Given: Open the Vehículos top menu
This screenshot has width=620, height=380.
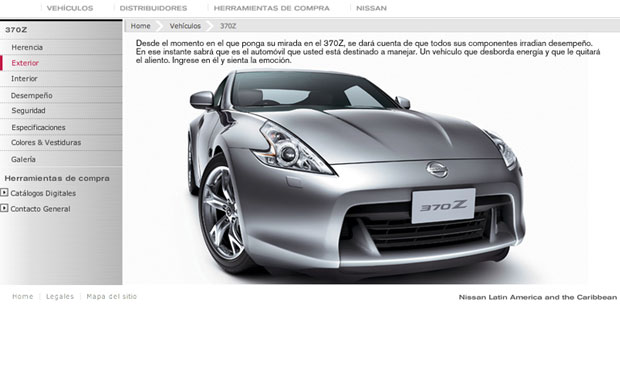Looking at the screenshot, I should point(70,8).
